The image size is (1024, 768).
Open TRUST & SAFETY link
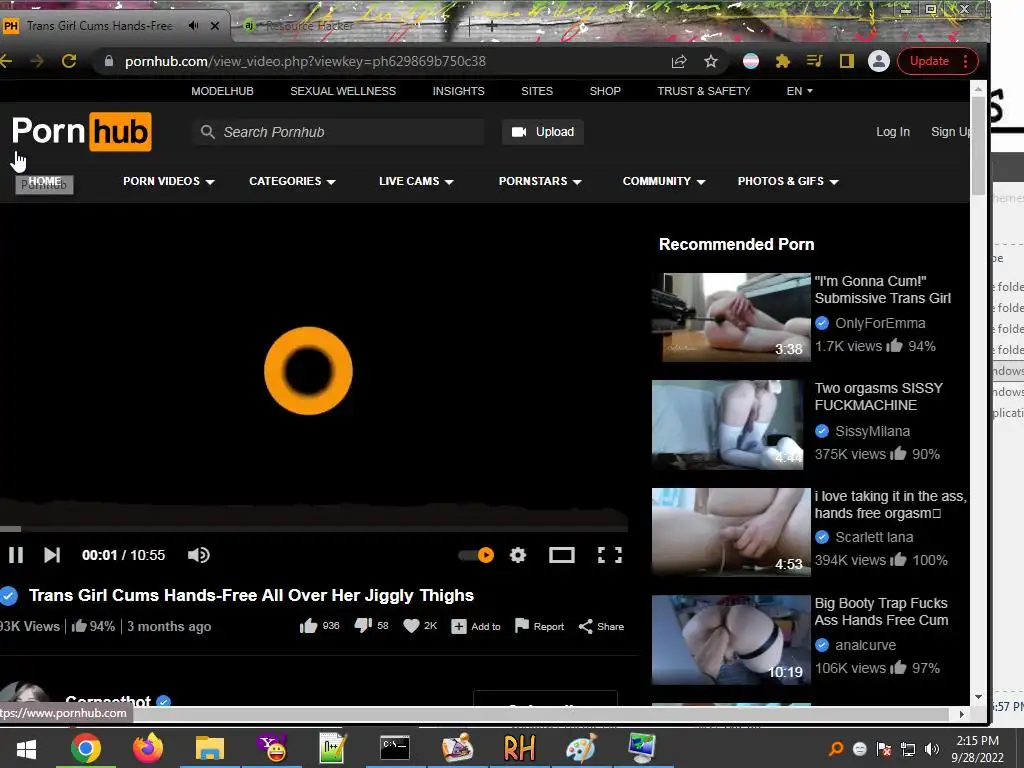(703, 91)
